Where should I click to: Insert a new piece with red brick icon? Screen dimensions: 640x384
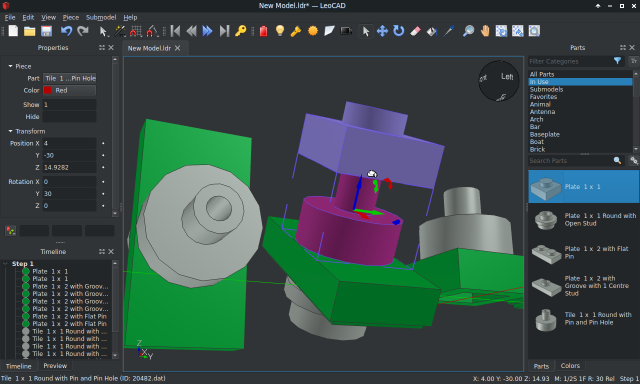(264, 31)
